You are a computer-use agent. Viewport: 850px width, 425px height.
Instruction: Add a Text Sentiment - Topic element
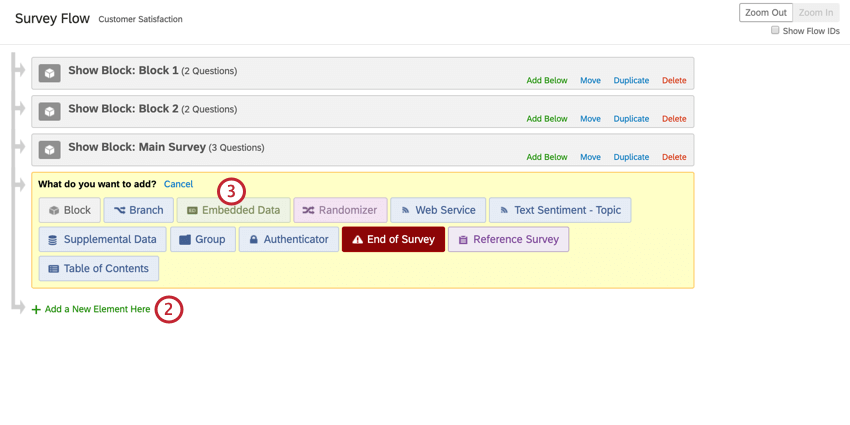[x=560, y=210]
